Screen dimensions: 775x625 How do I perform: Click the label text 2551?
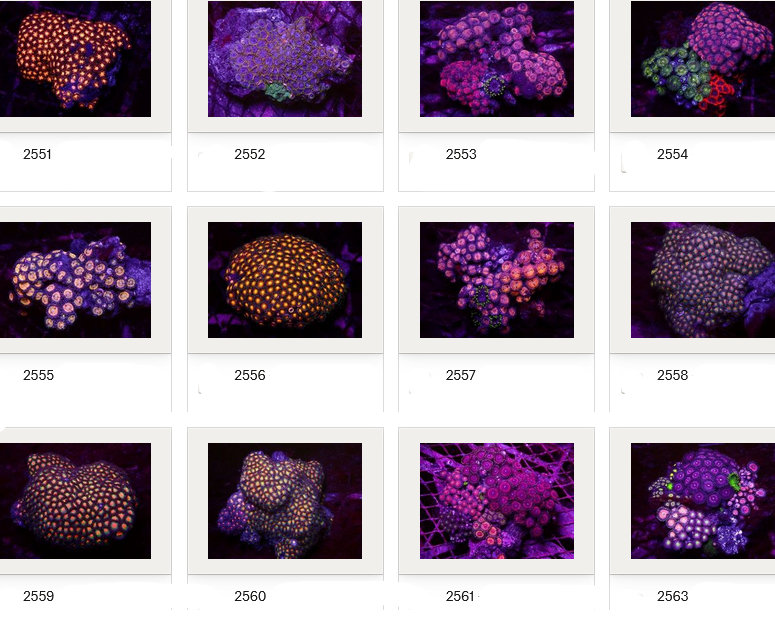(x=38, y=154)
